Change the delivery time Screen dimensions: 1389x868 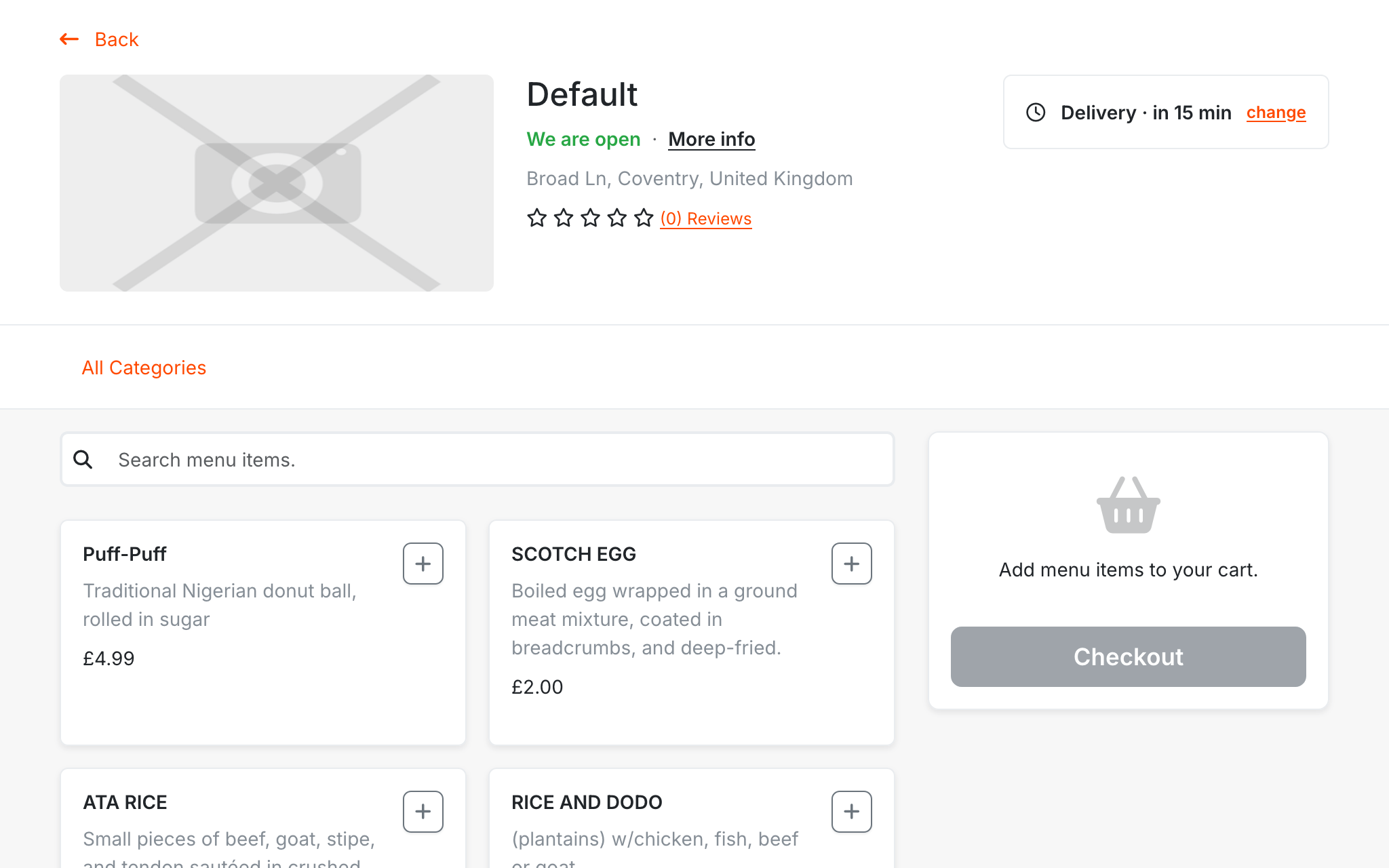tap(1276, 113)
